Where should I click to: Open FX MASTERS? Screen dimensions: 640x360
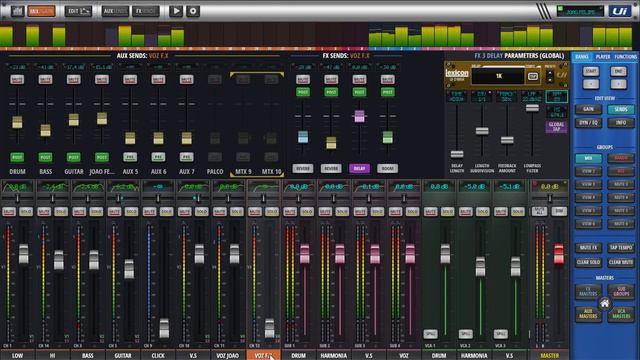(588, 291)
